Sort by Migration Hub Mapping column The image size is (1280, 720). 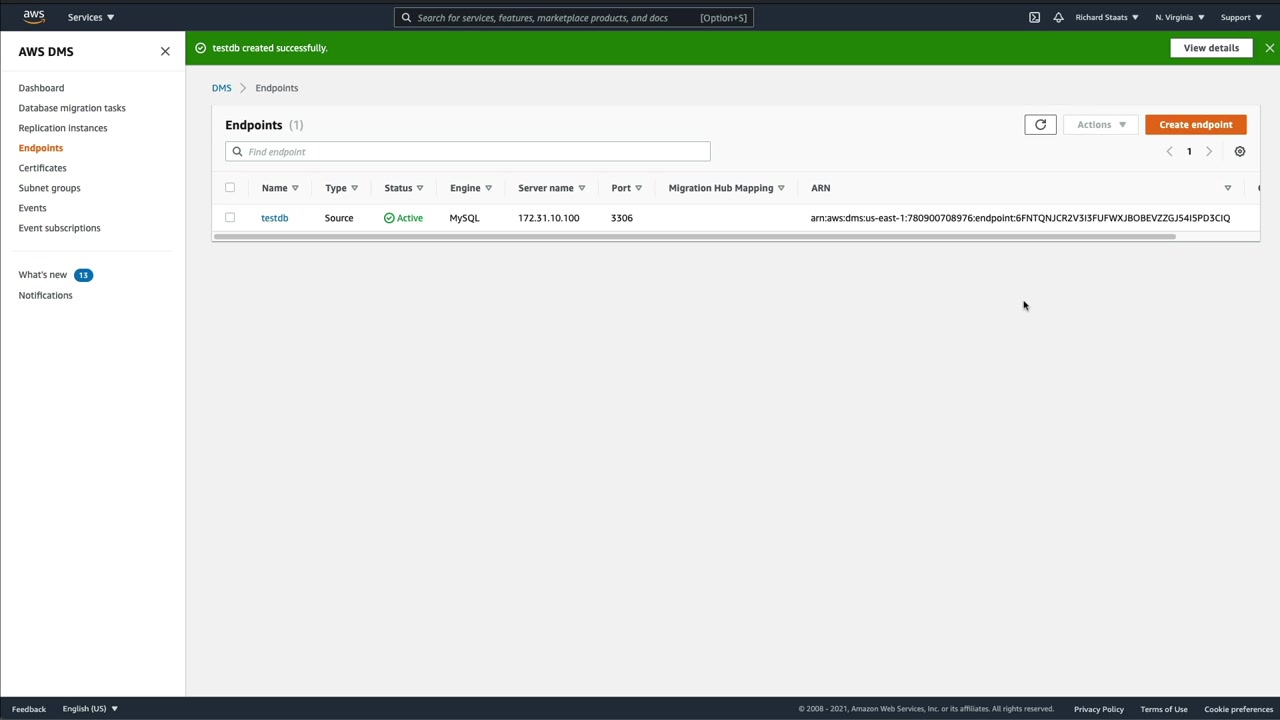pyautogui.click(x=781, y=188)
